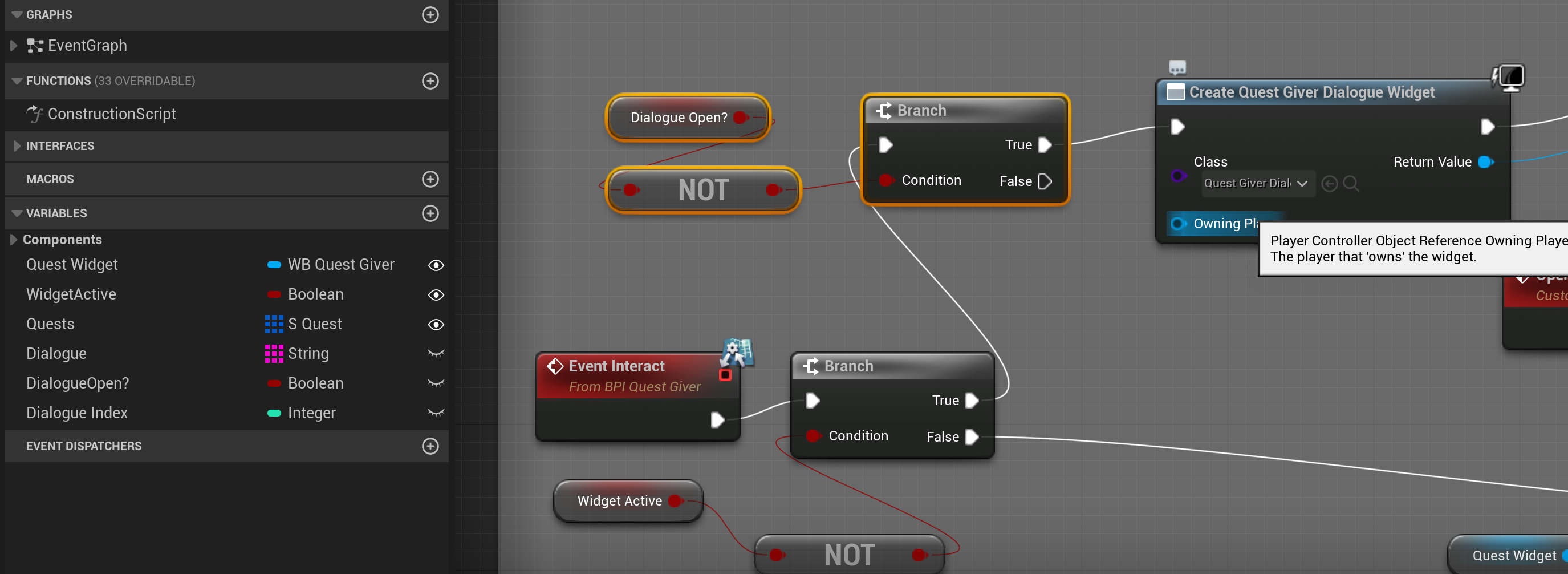Click the Widget Active getter node

point(628,501)
